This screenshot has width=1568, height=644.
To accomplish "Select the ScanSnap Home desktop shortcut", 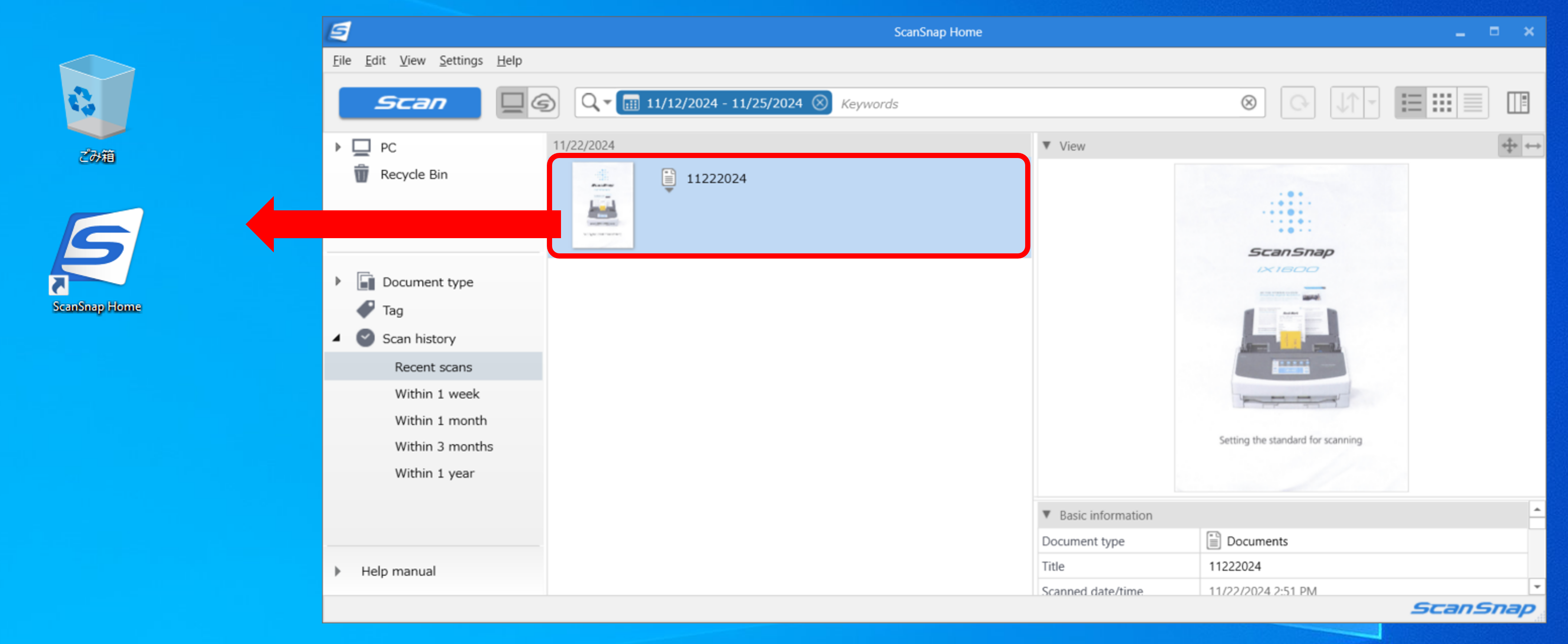I will click(x=97, y=260).
